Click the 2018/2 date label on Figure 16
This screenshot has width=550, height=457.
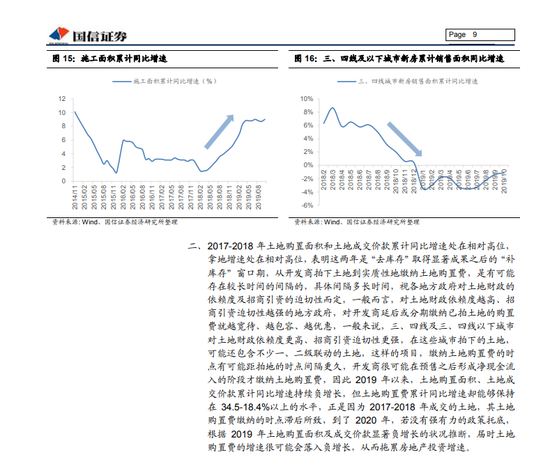point(323,180)
